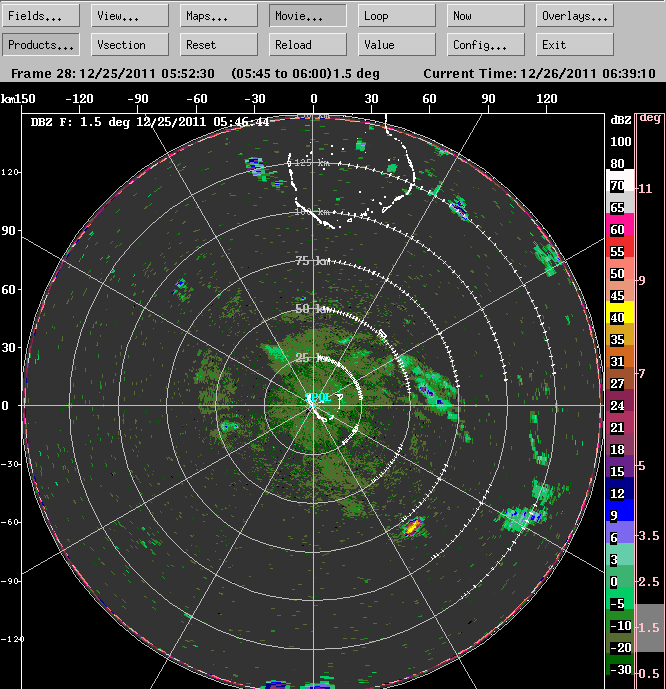This screenshot has width=666, height=689.
Task: Click the 24 dBZ maroon color swatch
Action: coord(620,400)
